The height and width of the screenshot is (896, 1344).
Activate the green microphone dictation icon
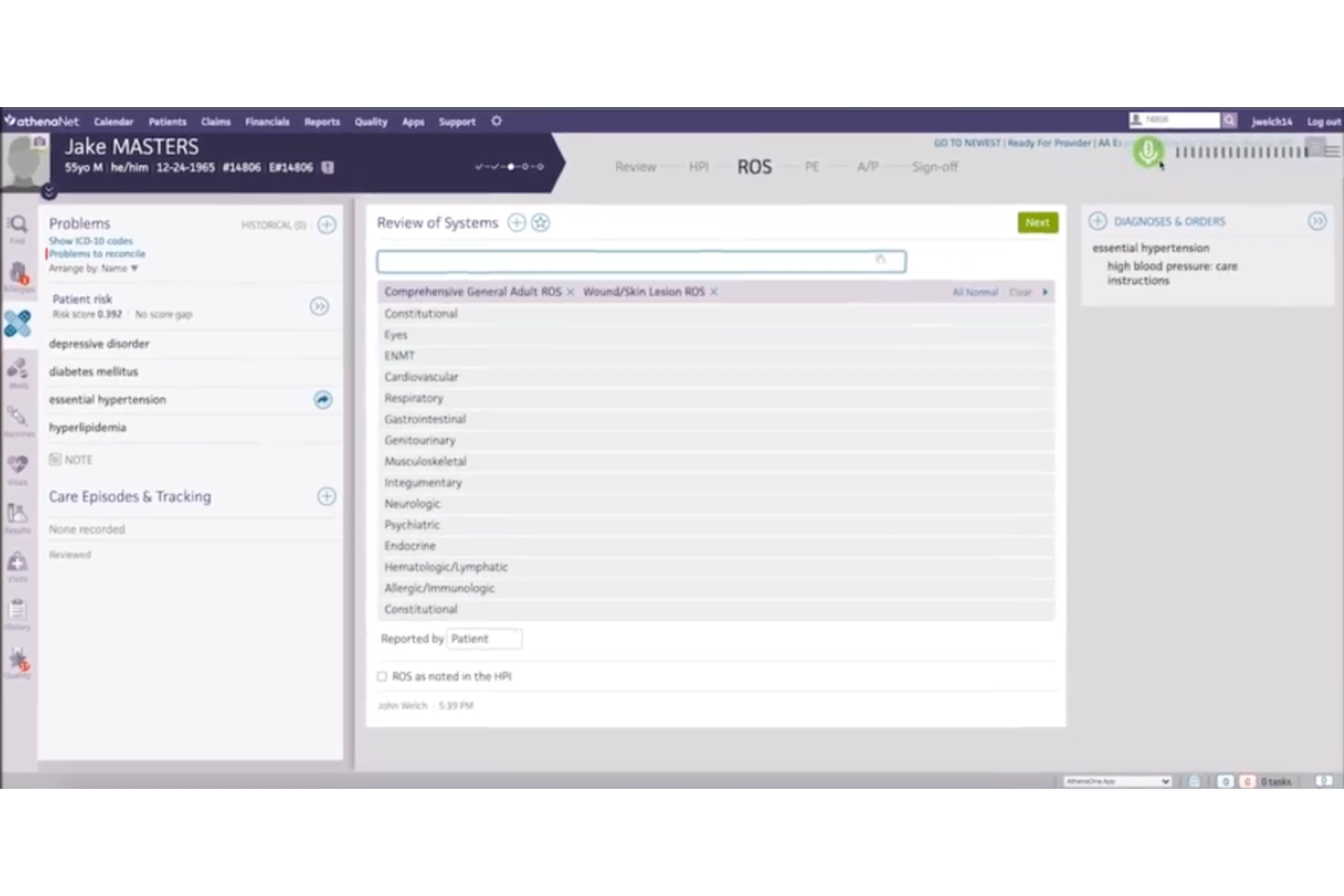(x=1148, y=152)
